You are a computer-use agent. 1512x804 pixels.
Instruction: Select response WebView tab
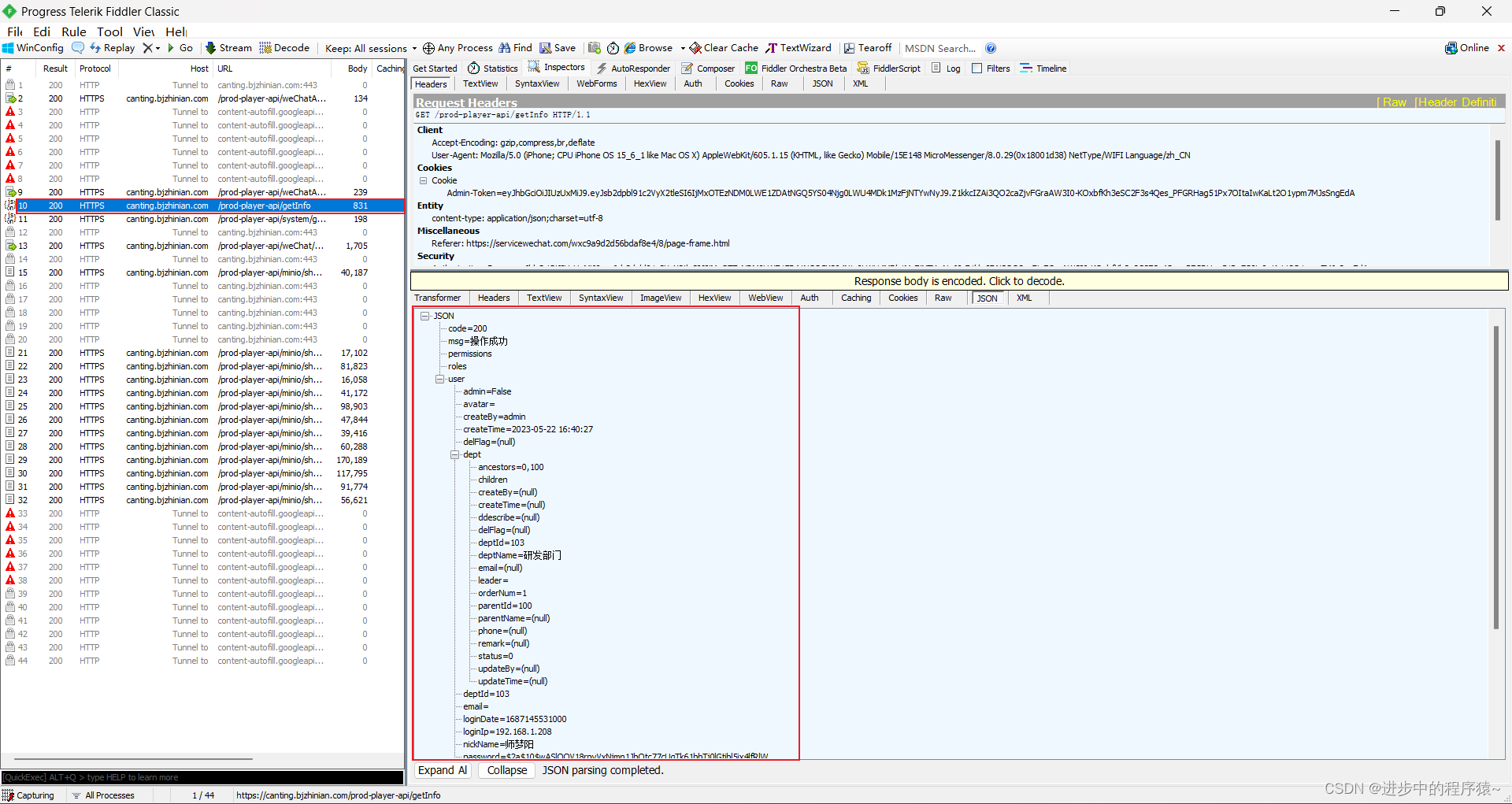(765, 298)
